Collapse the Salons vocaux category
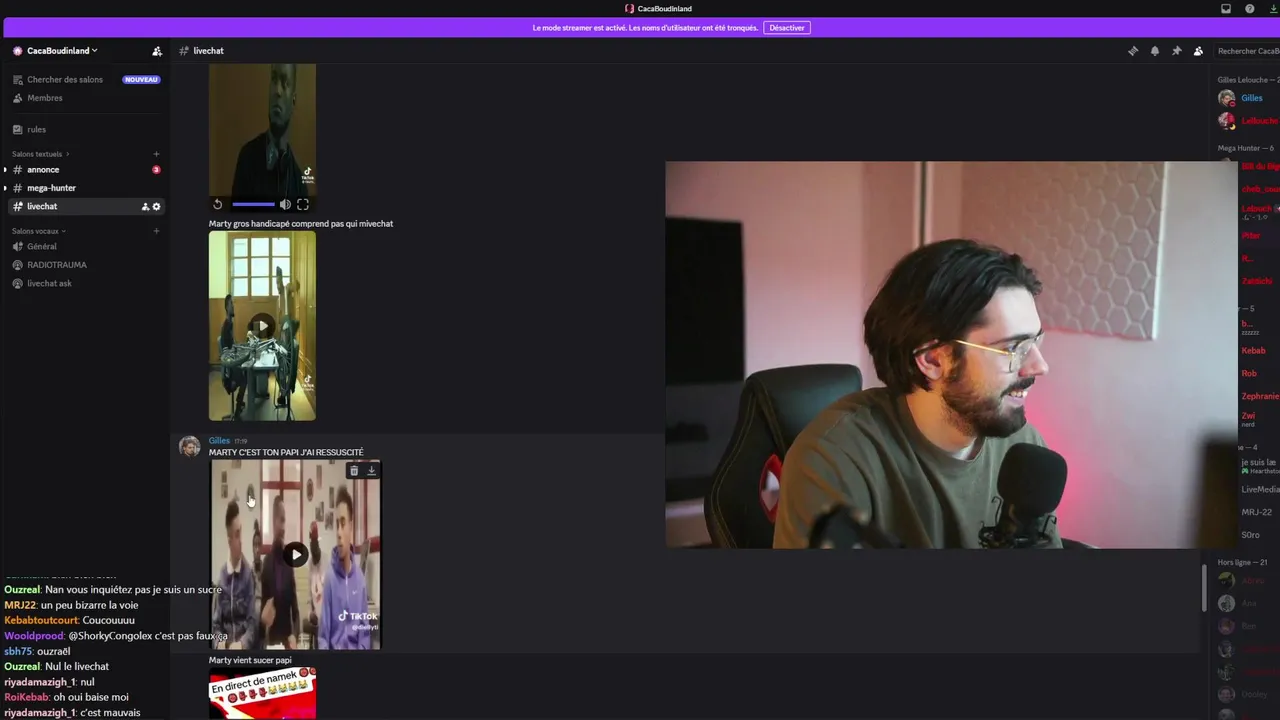The width and height of the screenshot is (1280, 720). 38,231
